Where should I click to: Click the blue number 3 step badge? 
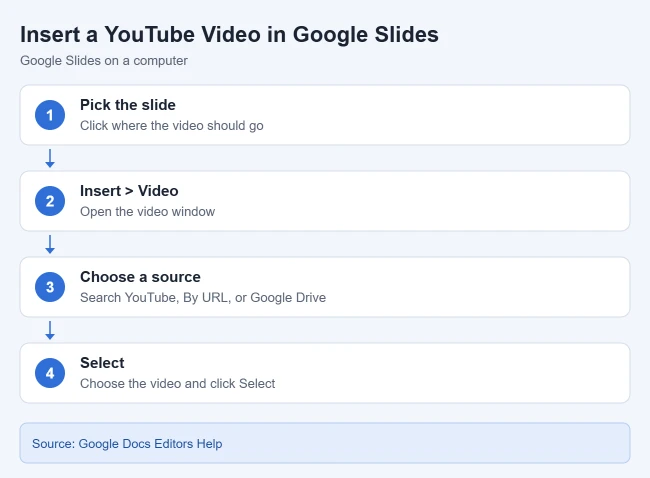pyautogui.click(x=50, y=287)
